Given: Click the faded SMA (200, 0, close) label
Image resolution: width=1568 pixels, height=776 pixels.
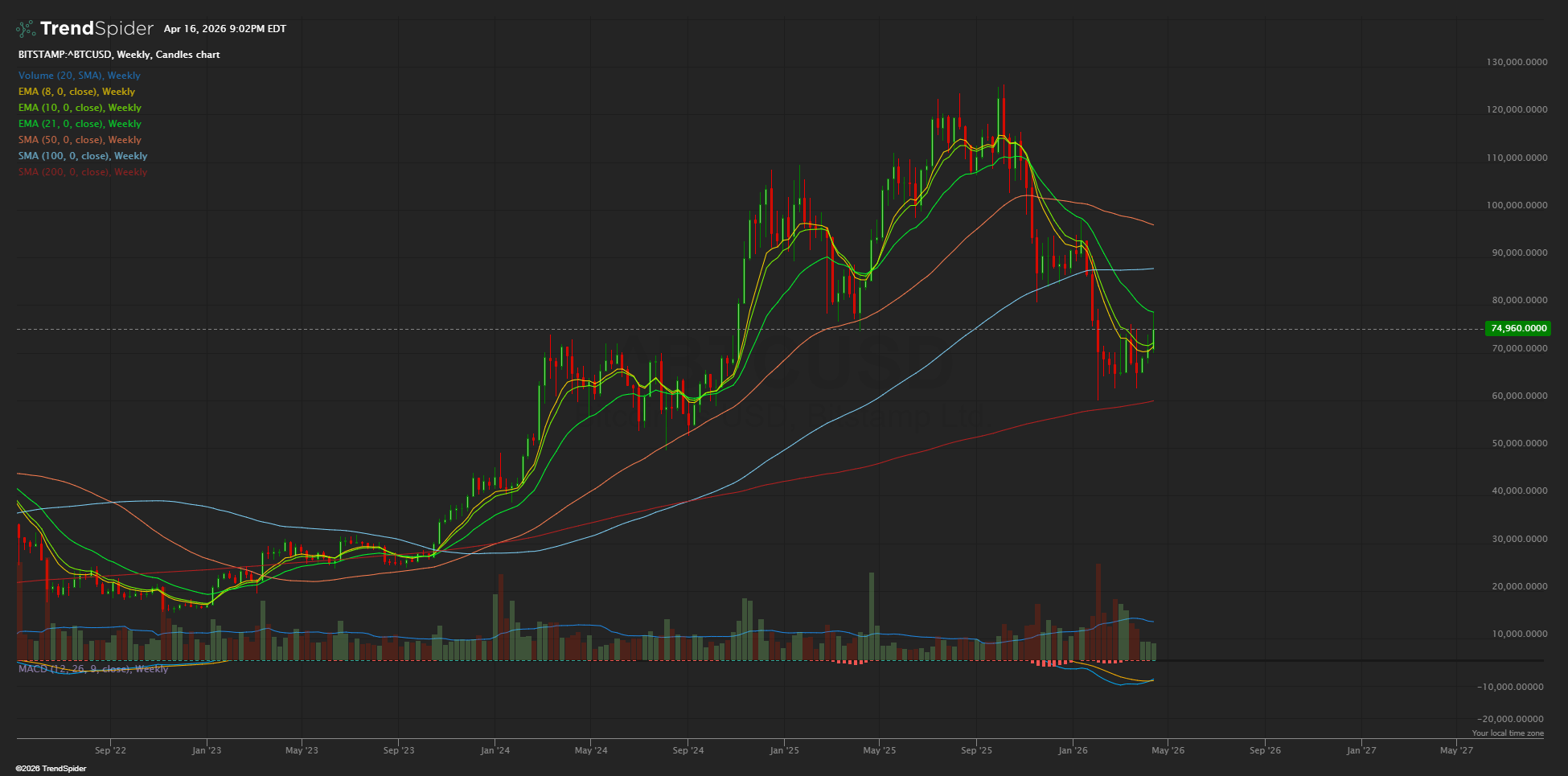Looking at the screenshot, I should click(83, 172).
